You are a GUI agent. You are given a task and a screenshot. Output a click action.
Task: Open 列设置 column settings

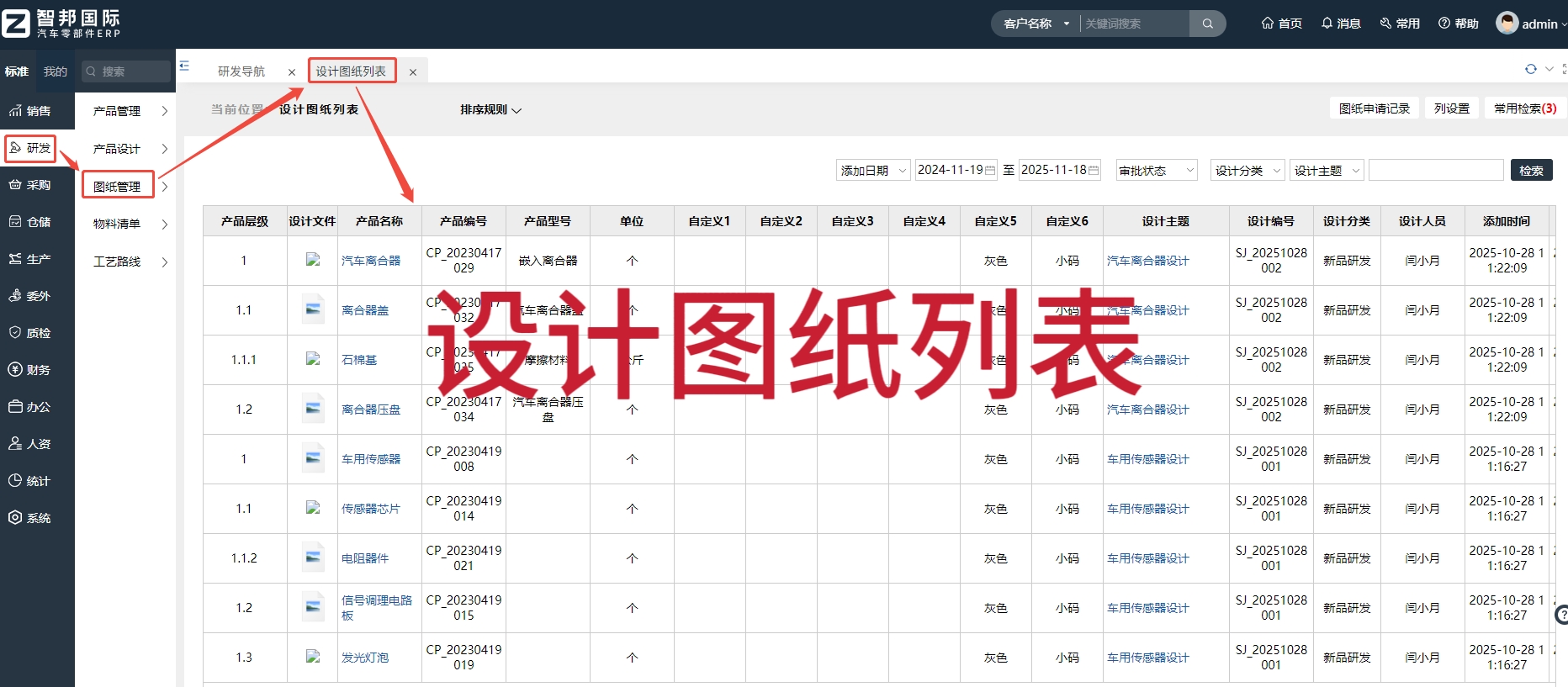pos(1452,108)
